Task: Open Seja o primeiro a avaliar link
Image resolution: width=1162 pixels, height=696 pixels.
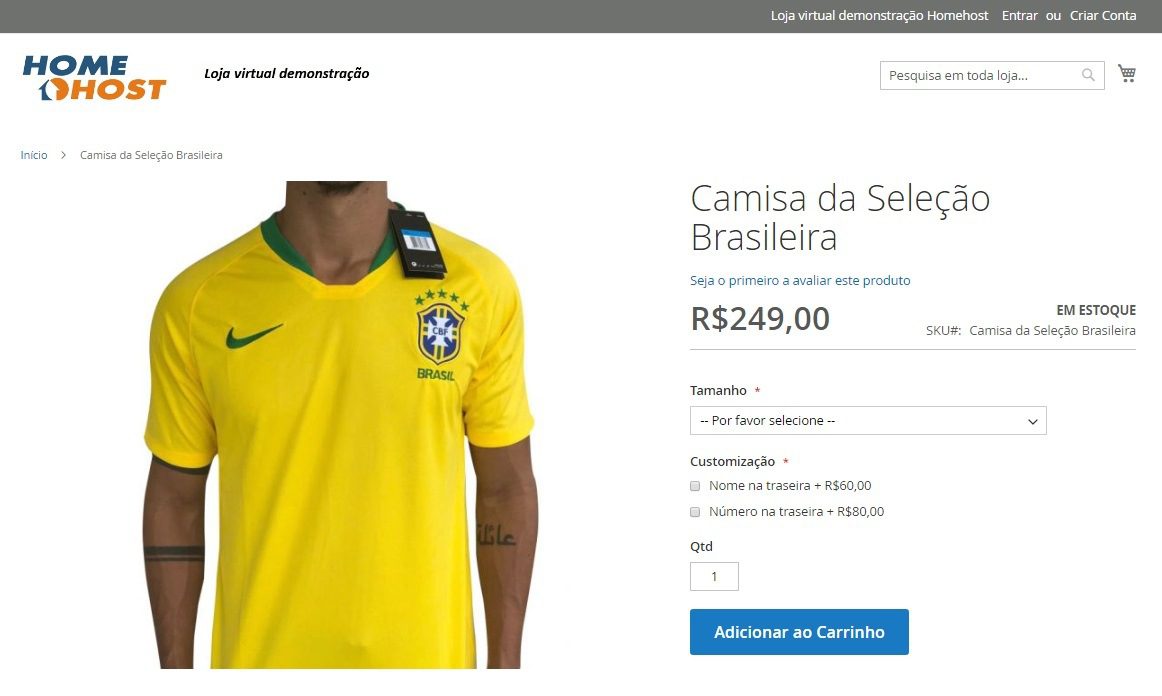Action: (800, 280)
